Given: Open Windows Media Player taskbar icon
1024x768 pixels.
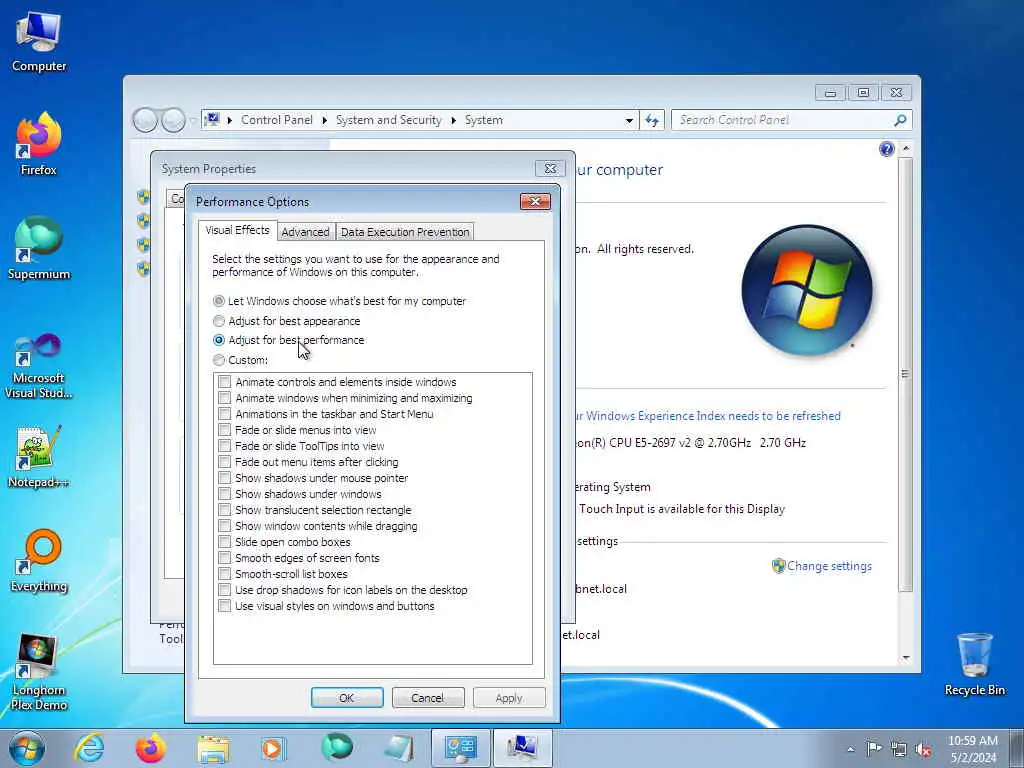Looking at the screenshot, I should (273, 748).
